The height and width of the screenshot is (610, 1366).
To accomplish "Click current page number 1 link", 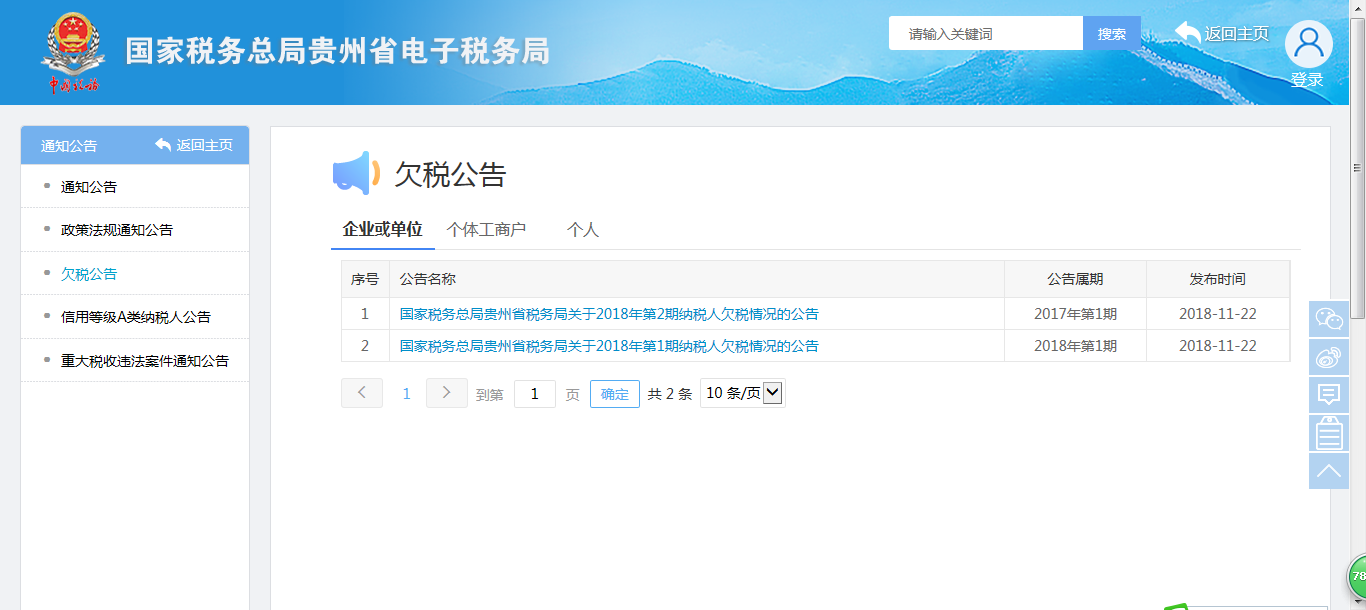I will (406, 394).
